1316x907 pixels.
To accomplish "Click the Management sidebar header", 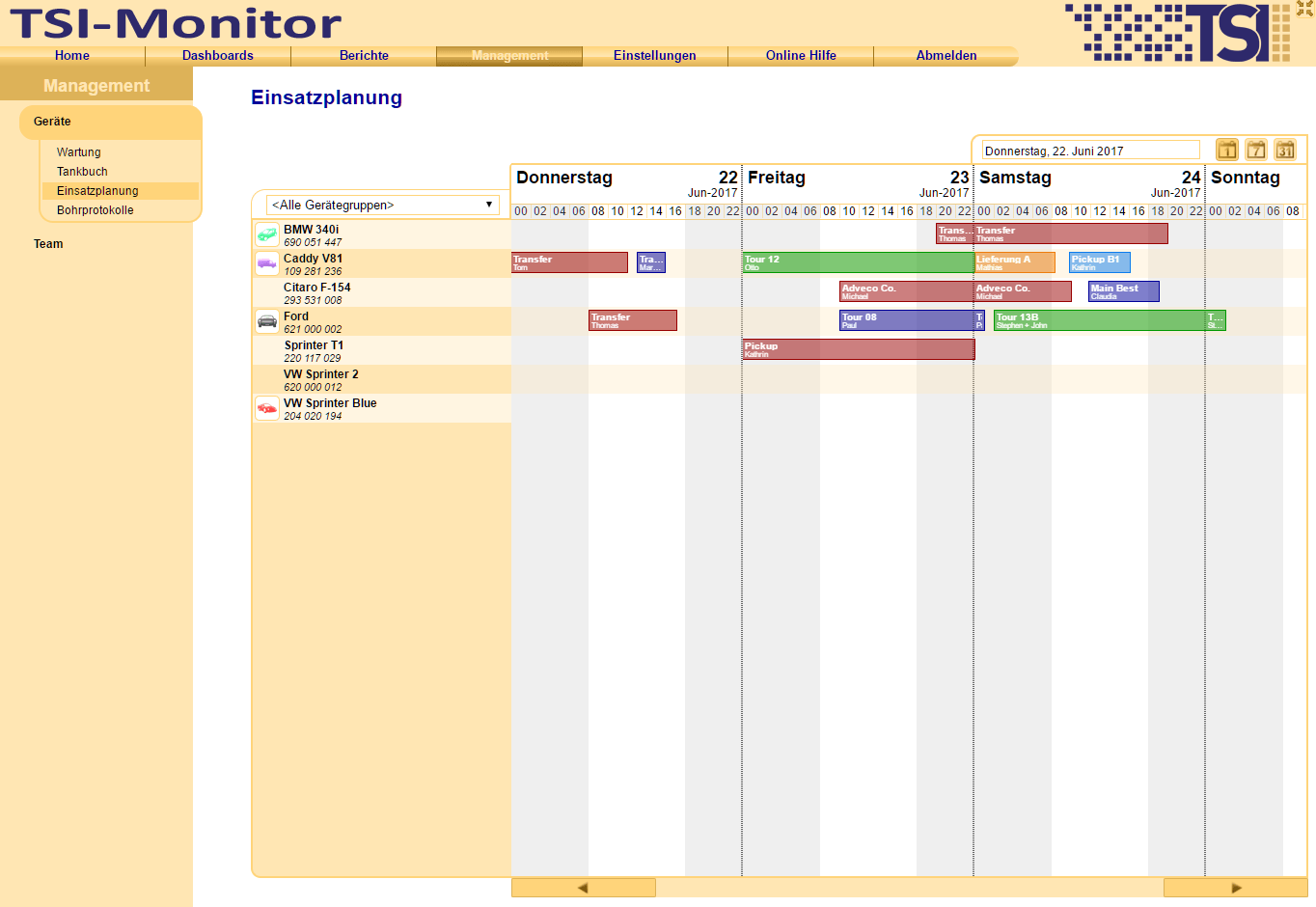I will coord(96,86).
